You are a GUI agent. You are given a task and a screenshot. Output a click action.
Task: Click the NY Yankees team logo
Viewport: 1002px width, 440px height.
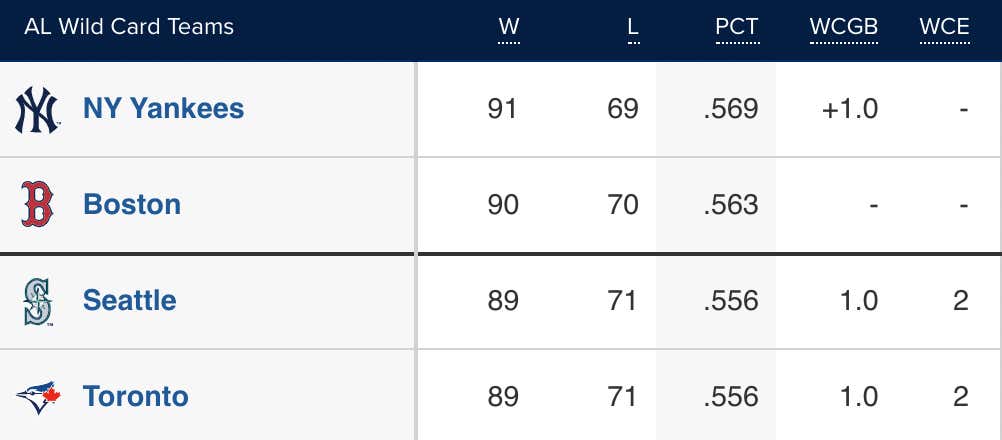pos(37,109)
